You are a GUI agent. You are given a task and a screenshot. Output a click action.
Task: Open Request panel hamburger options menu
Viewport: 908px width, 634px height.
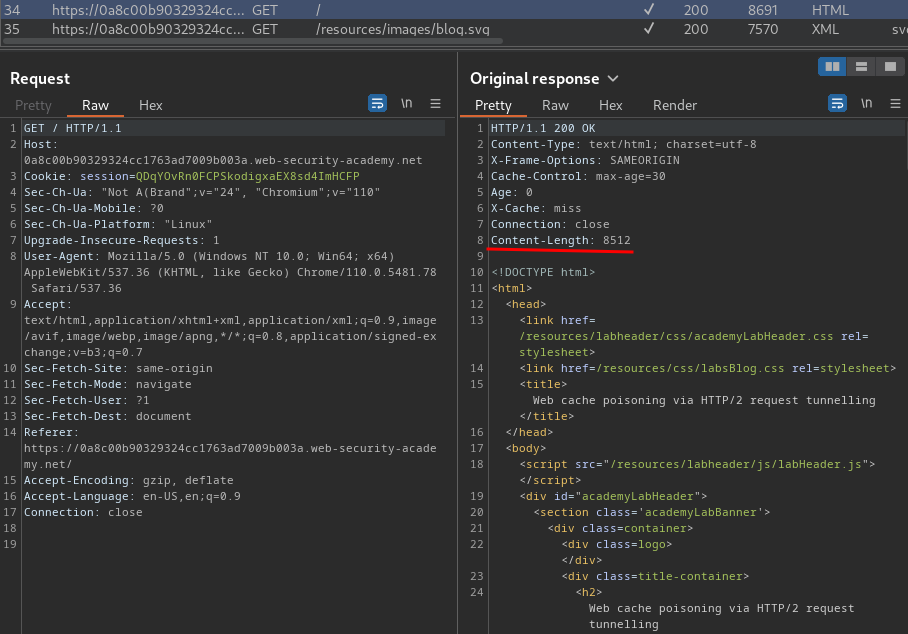tap(435, 104)
